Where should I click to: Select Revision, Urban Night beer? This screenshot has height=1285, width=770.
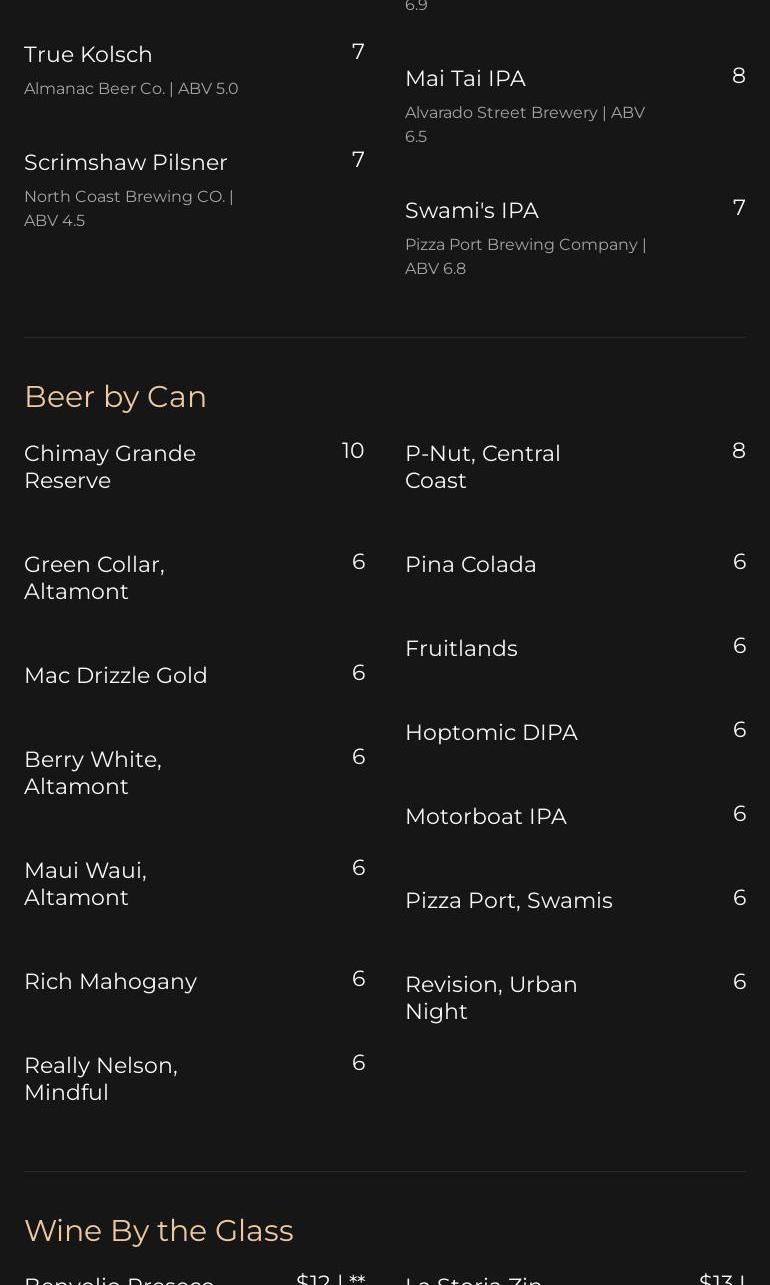tap(491, 998)
